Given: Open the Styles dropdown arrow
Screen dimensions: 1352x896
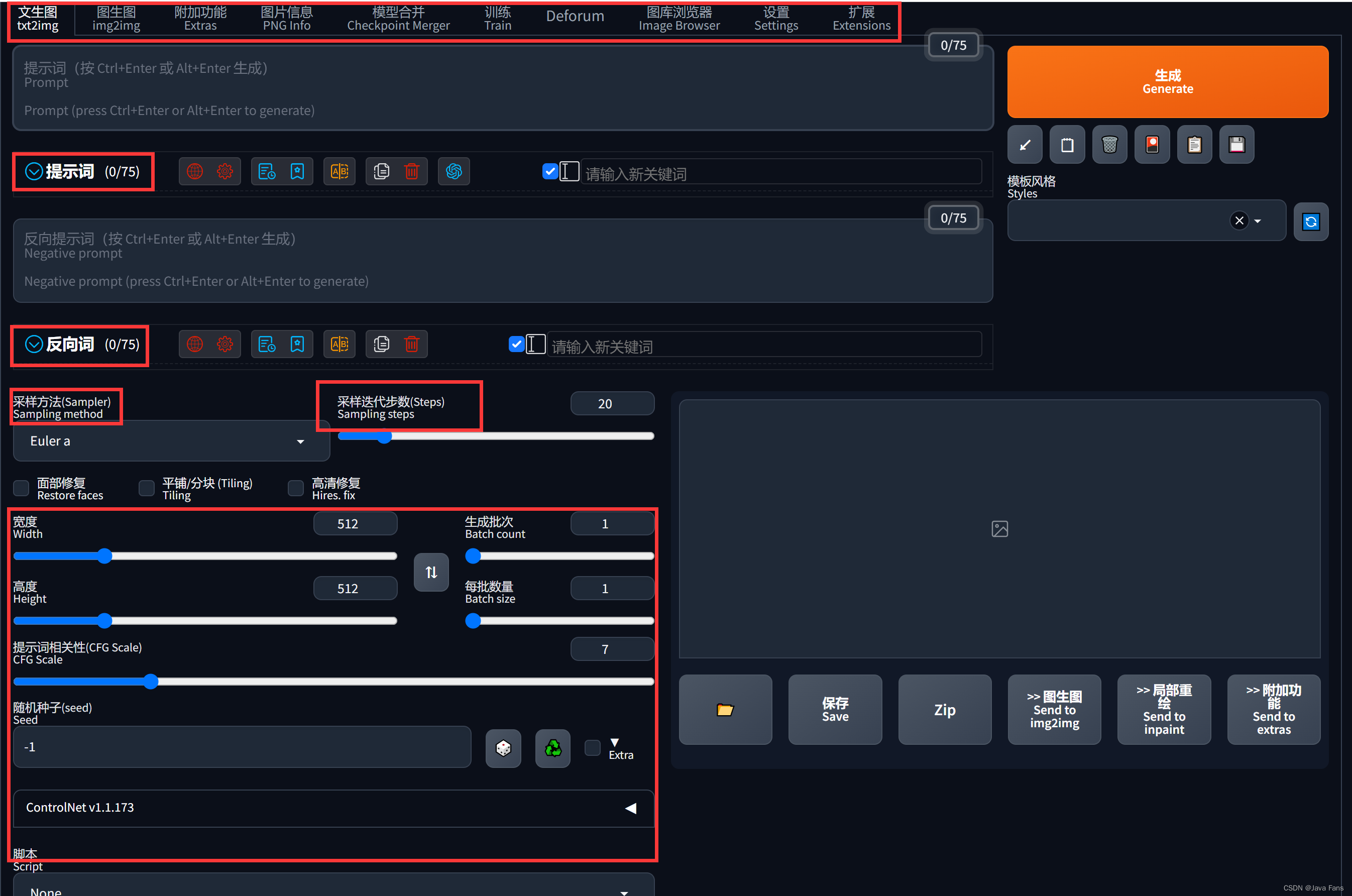Looking at the screenshot, I should [x=1257, y=221].
